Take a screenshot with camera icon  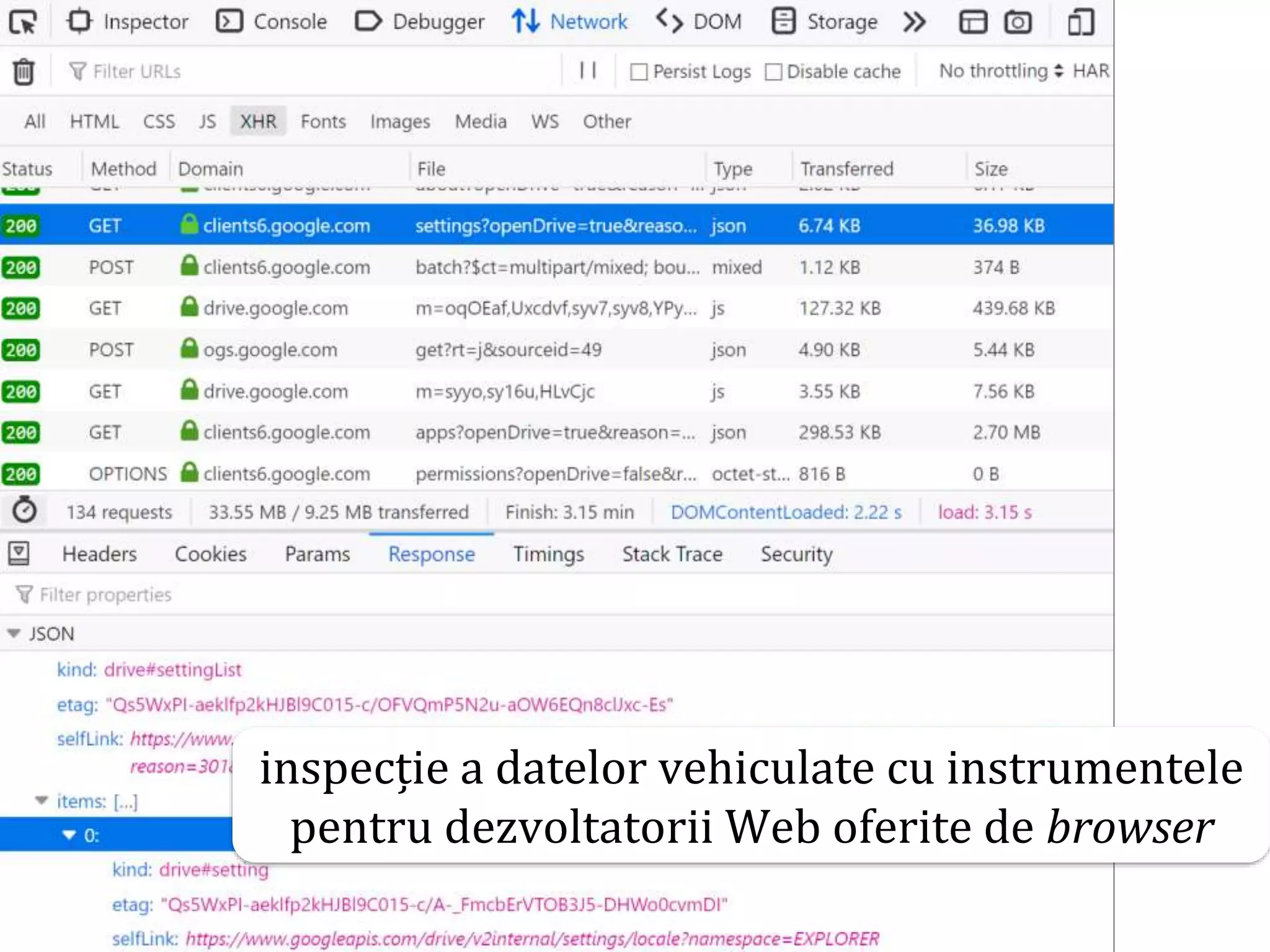(x=1018, y=22)
